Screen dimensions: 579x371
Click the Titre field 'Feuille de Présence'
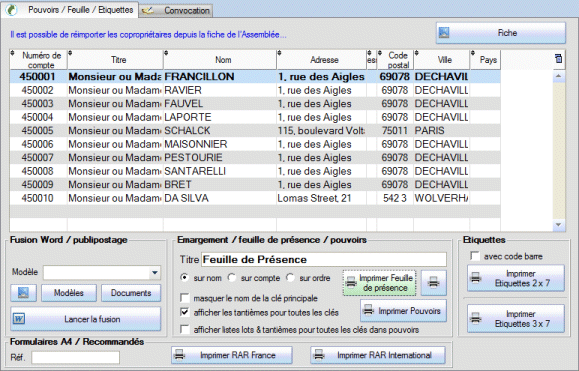point(324,260)
